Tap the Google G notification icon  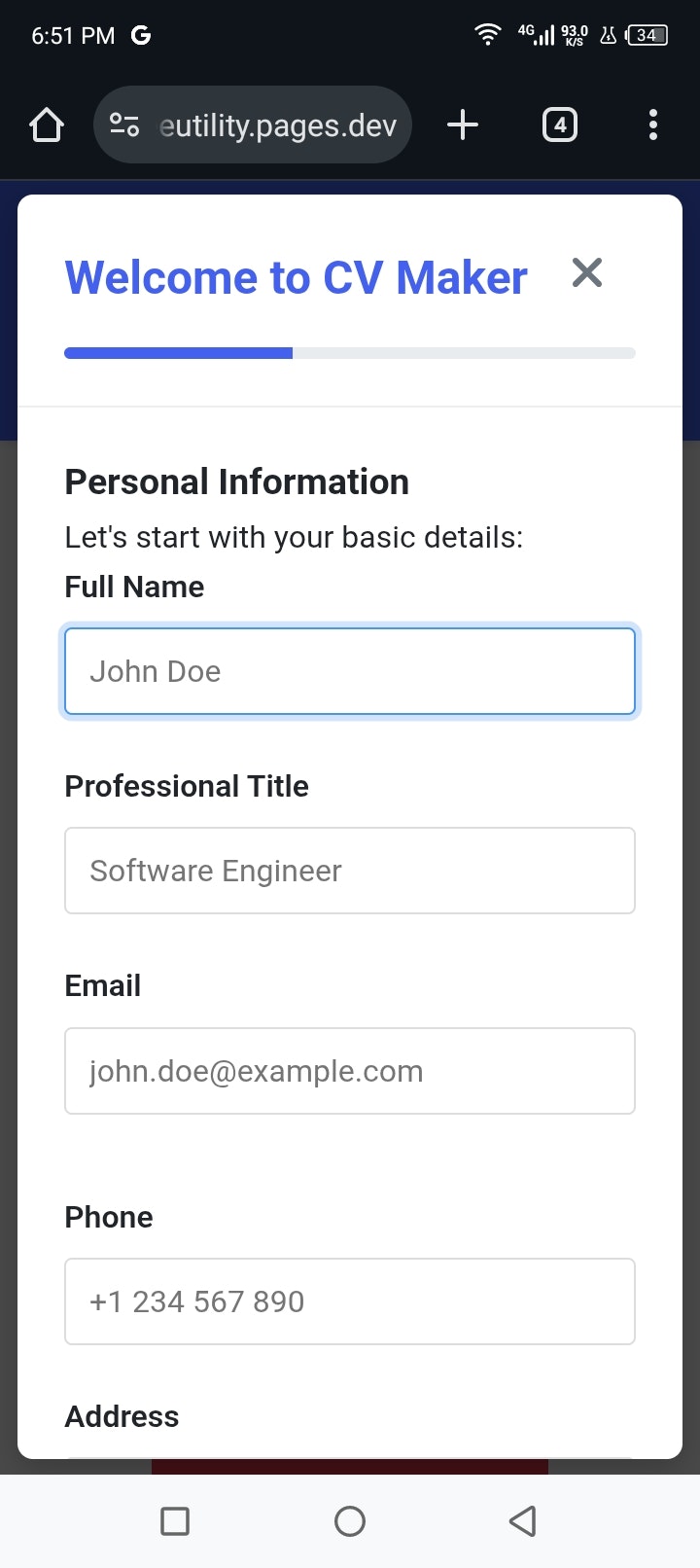(x=141, y=35)
